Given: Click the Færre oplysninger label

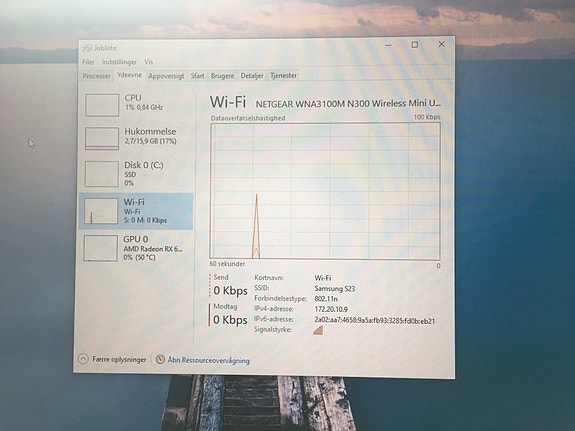Looking at the screenshot, I should click(119, 359).
